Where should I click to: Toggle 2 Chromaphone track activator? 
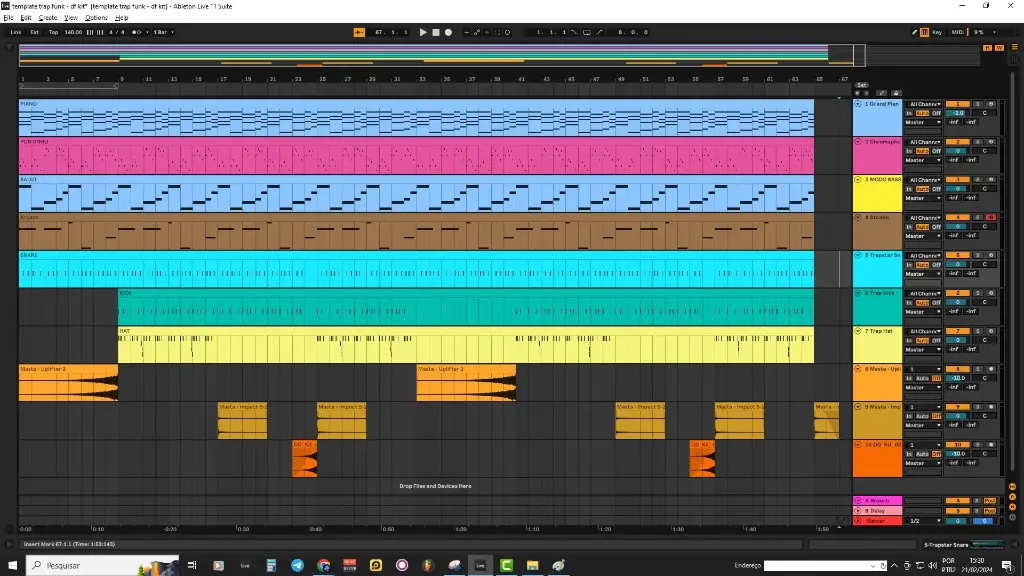[957, 142]
